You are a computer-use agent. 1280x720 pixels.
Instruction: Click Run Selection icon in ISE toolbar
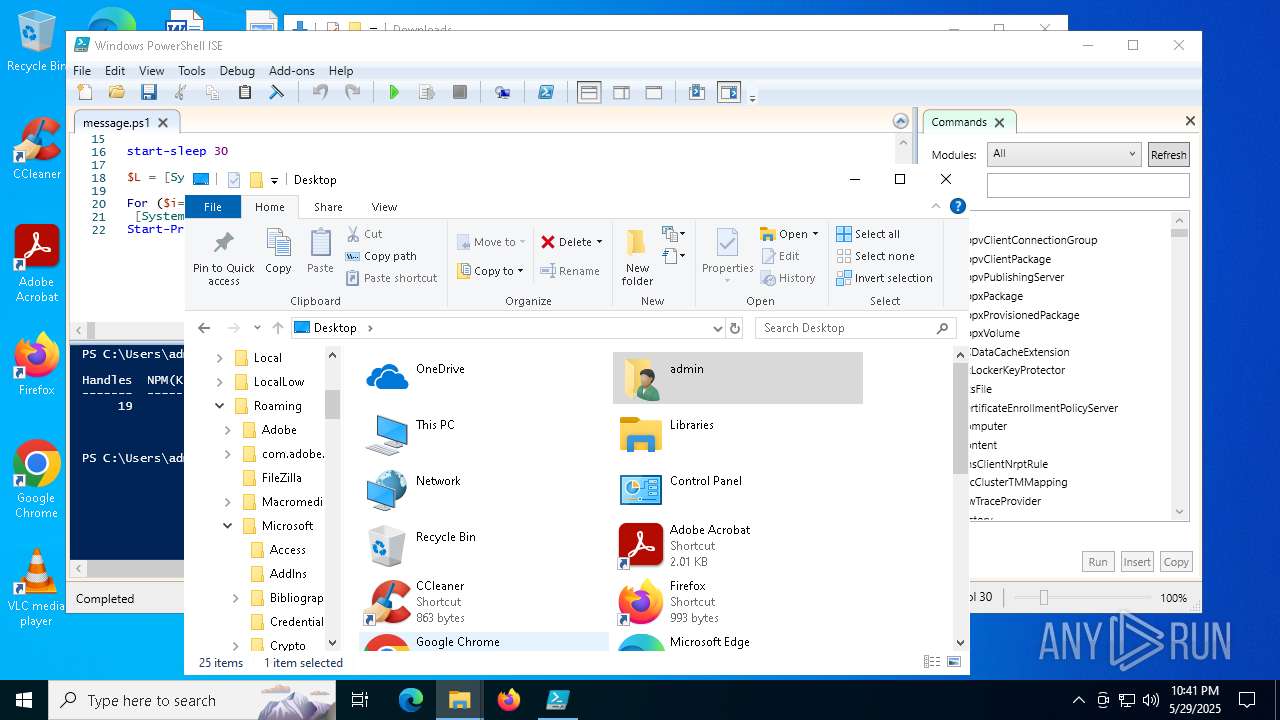pyautogui.click(x=427, y=92)
